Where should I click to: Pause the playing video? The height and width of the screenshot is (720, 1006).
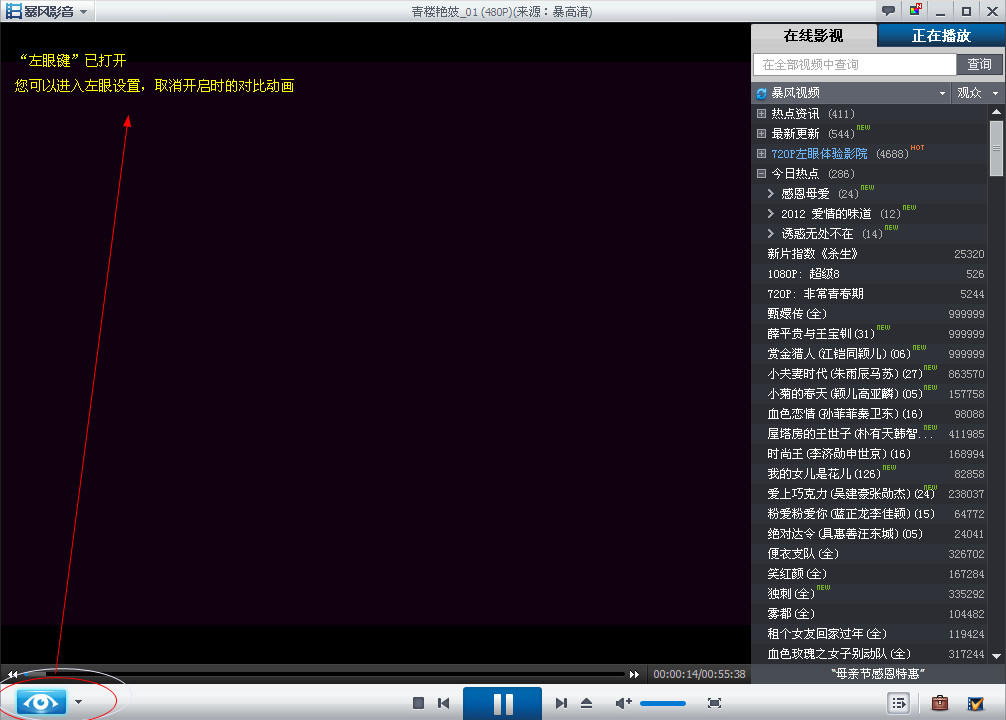pyautogui.click(x=502, y=703)
